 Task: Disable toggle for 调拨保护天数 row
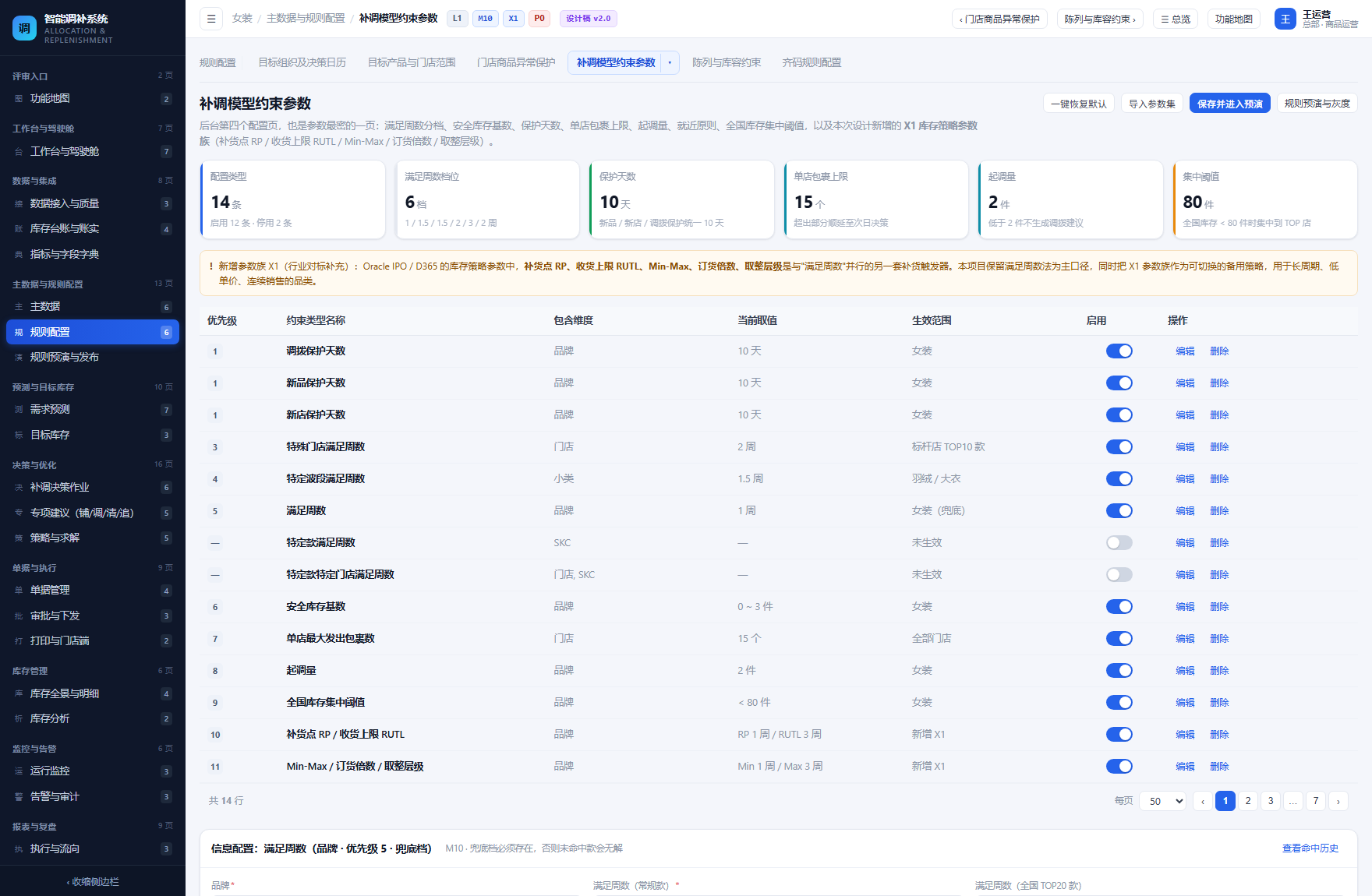point(1119,351)
